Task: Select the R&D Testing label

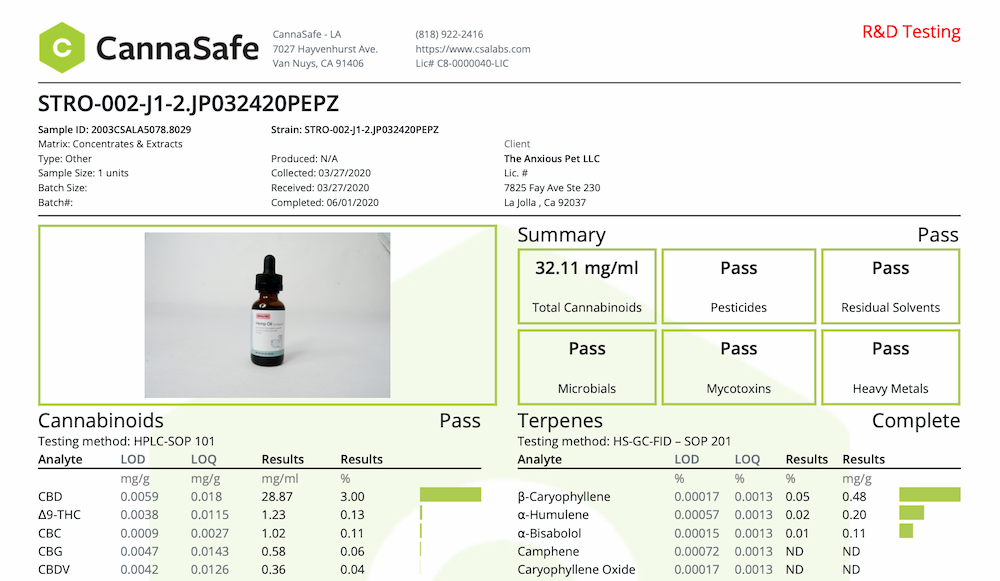Action: tap(911, 32)
